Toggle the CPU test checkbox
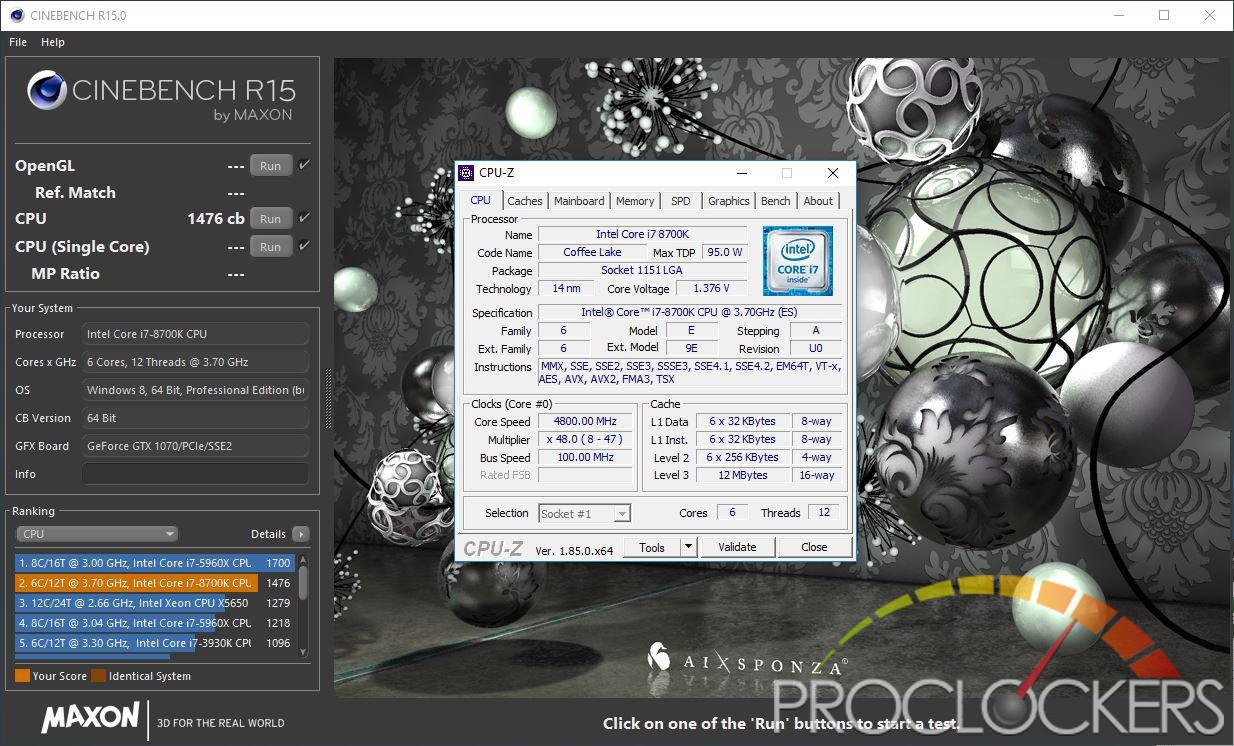1234x746 pixels. pyautogui.click(x=304, y=218)
